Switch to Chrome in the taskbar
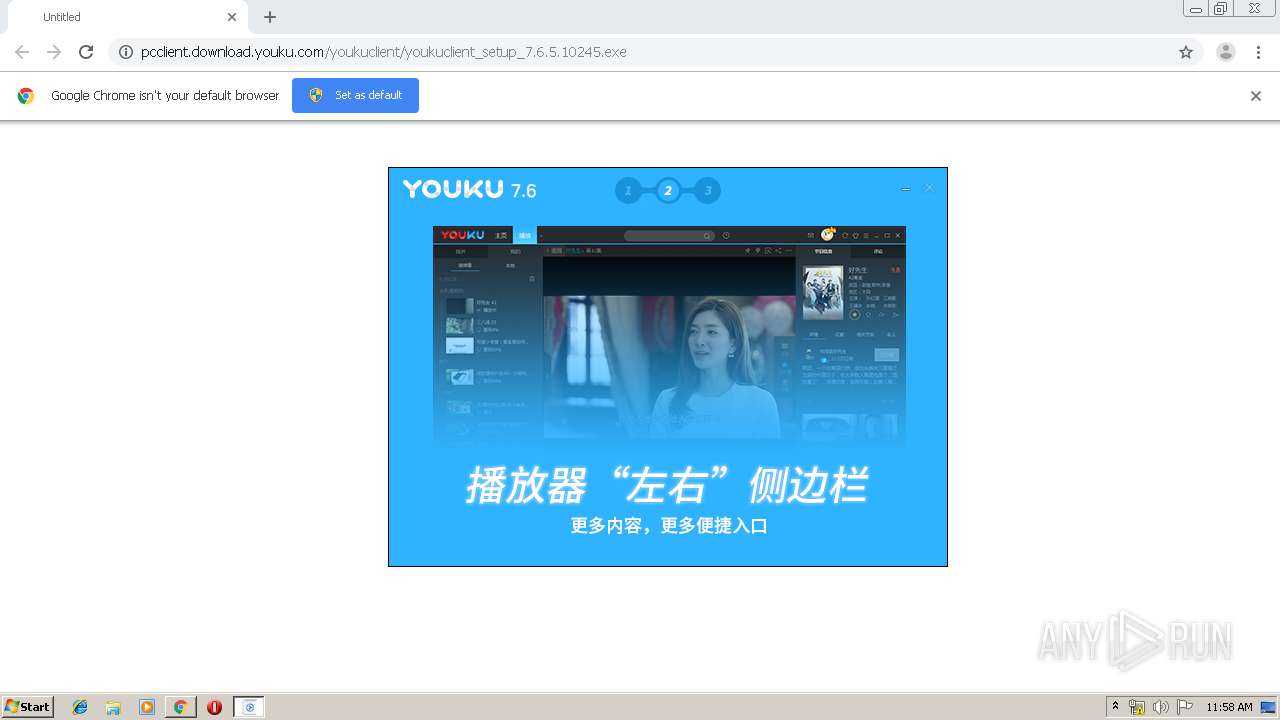 point(180,707)
